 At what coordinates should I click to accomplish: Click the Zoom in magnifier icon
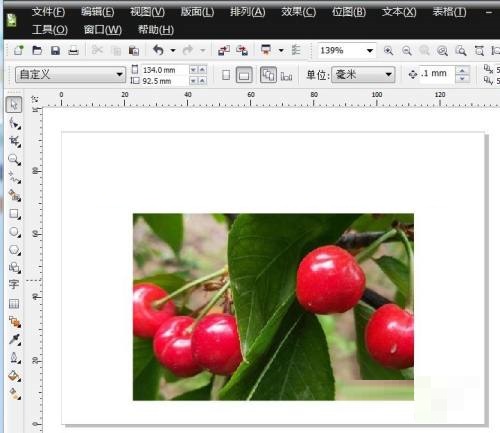(x=388, y=51)
